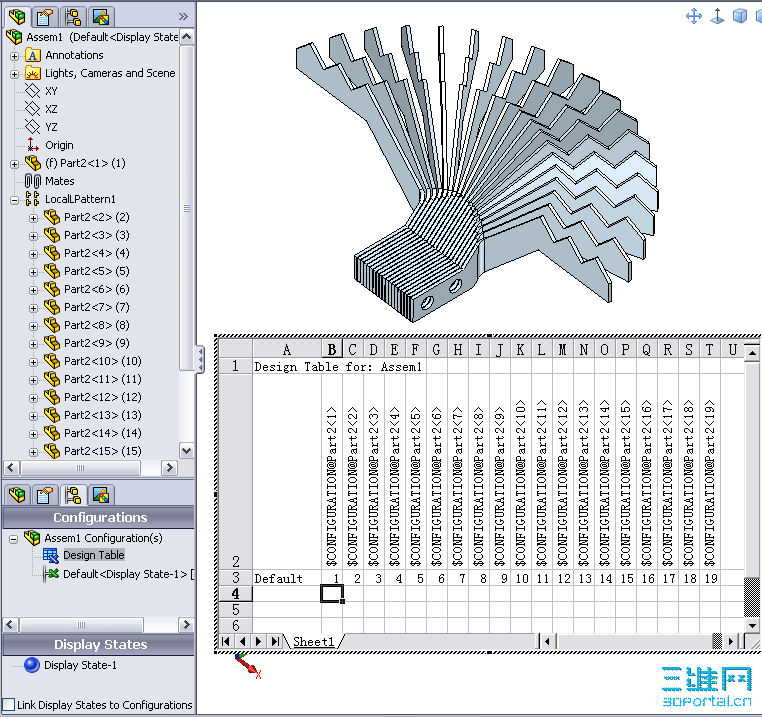Screen dimensions: 762x717
Task: Expand Lights, Cameras and Scene node
Action: coord(15,74)
